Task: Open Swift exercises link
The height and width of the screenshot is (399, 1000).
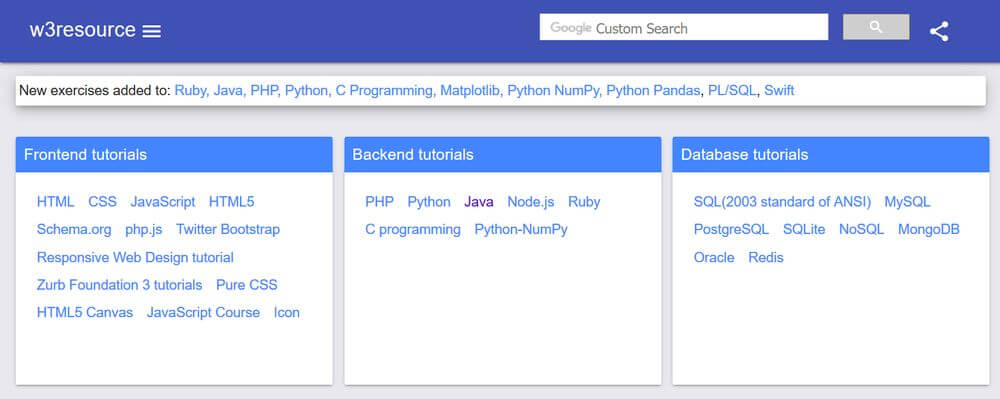Action: tap(779, 91)
